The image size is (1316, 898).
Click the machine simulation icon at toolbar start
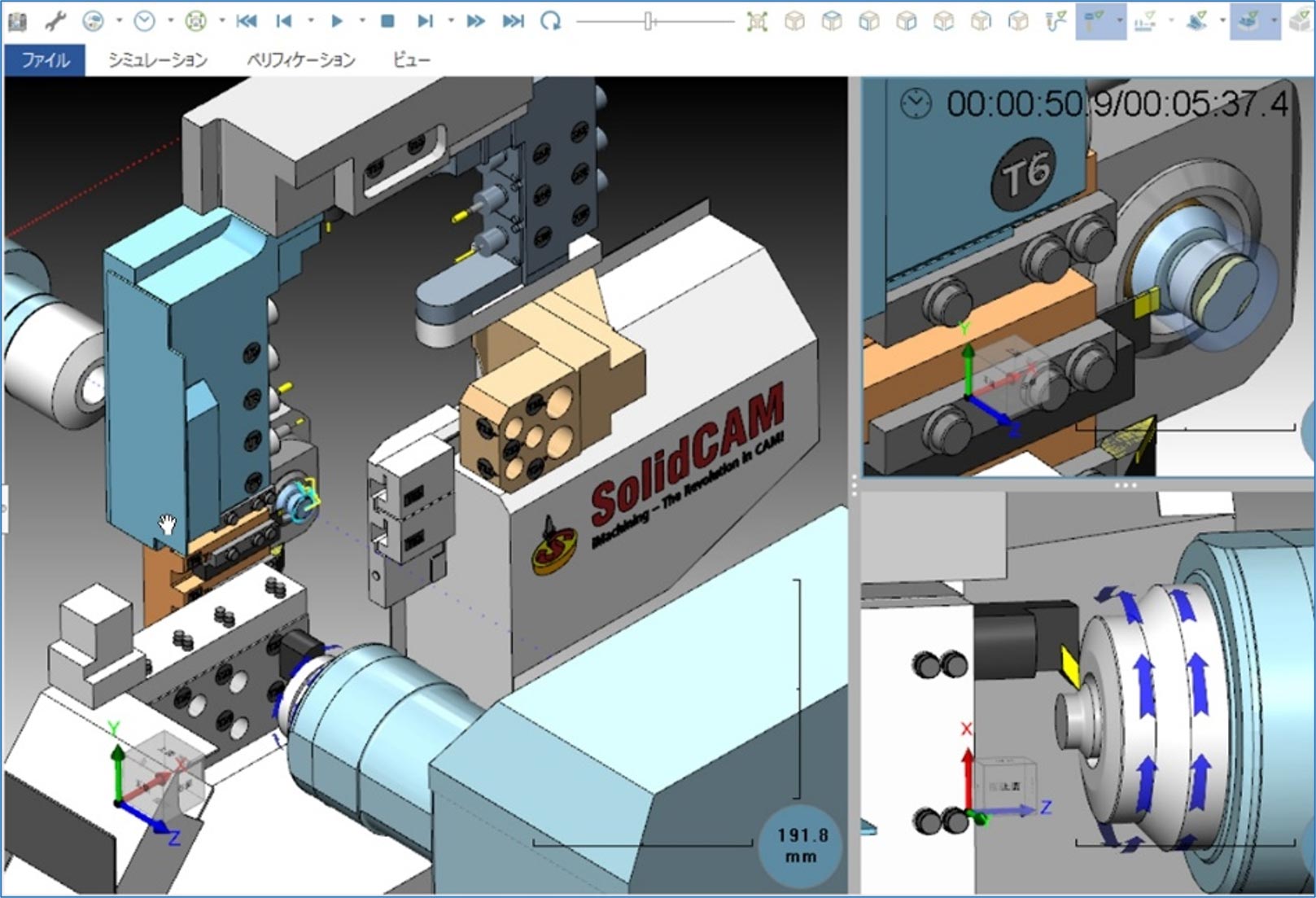pos(15,21)
